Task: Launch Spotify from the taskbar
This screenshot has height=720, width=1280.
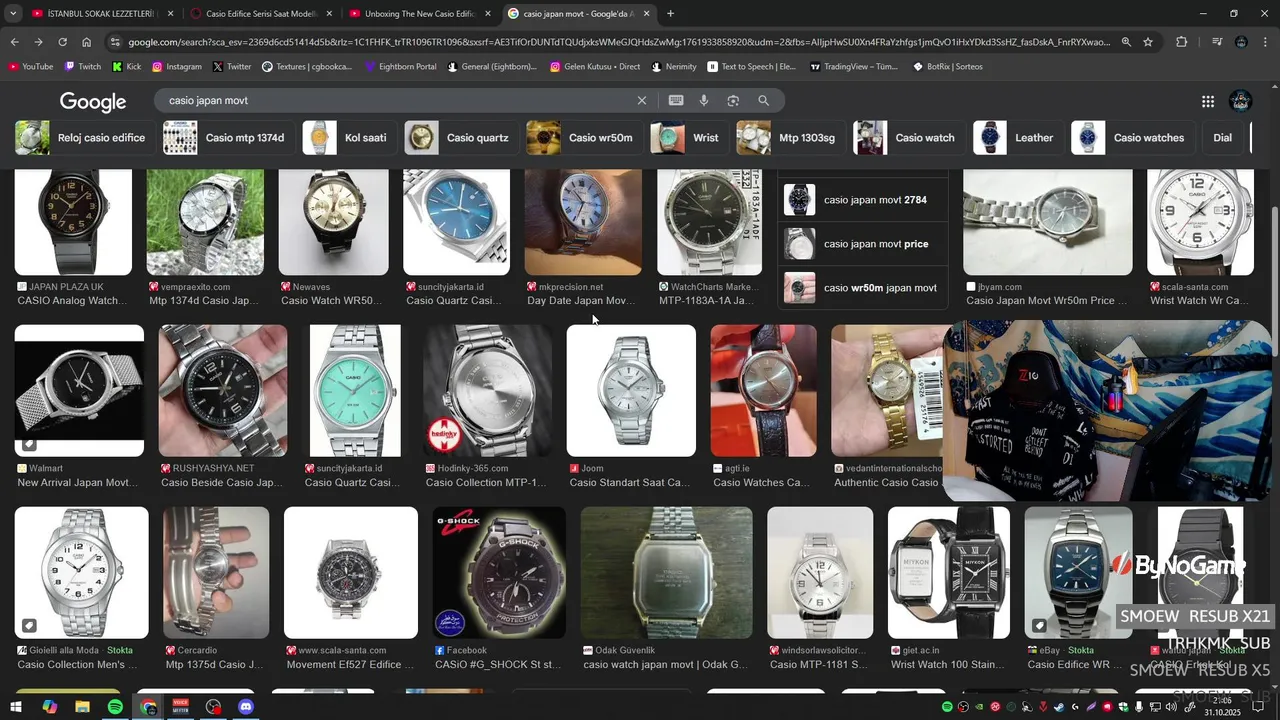Action: pos(115,707)
